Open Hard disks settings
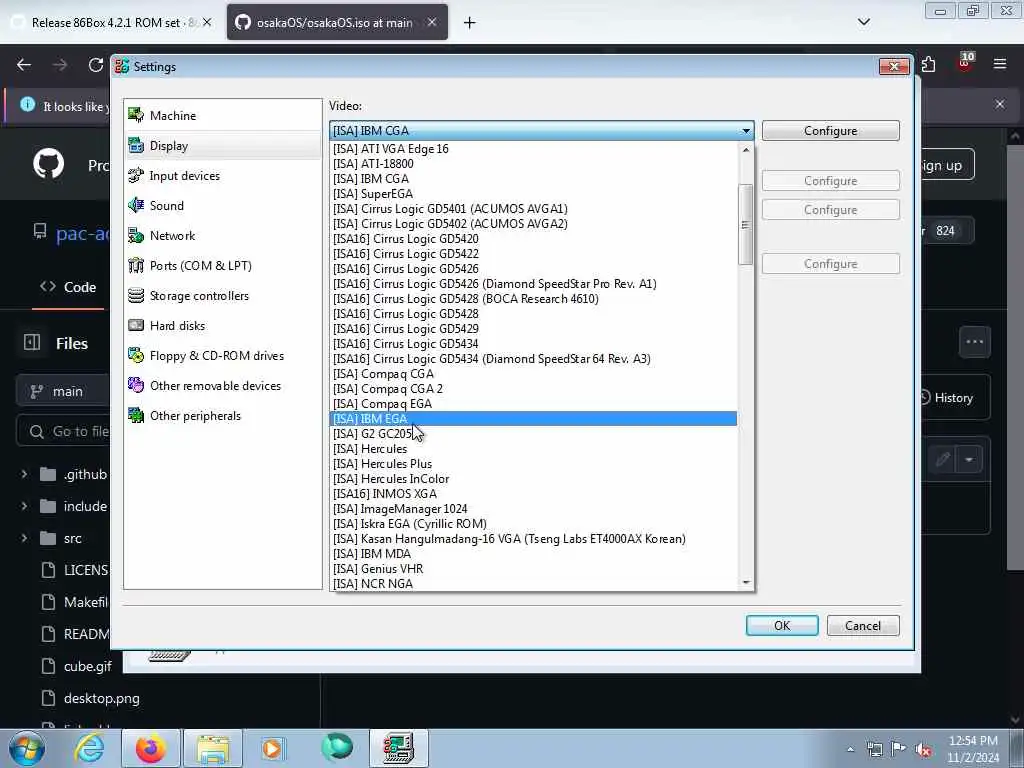The width and height of the screenshot is (1024, 768). (x=223, y=326)
